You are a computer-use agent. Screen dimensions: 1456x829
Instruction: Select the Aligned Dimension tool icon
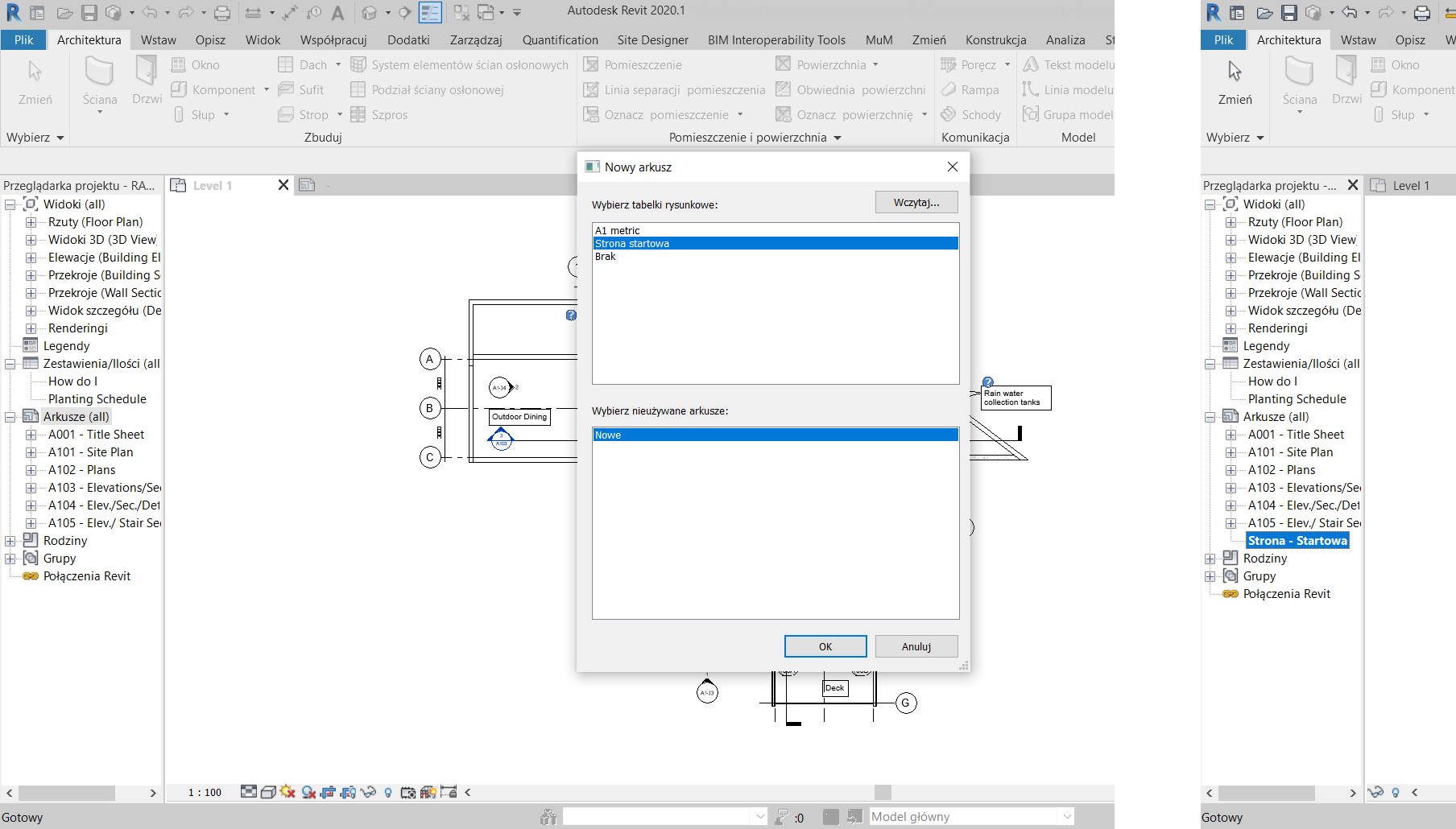coord(290,13)
